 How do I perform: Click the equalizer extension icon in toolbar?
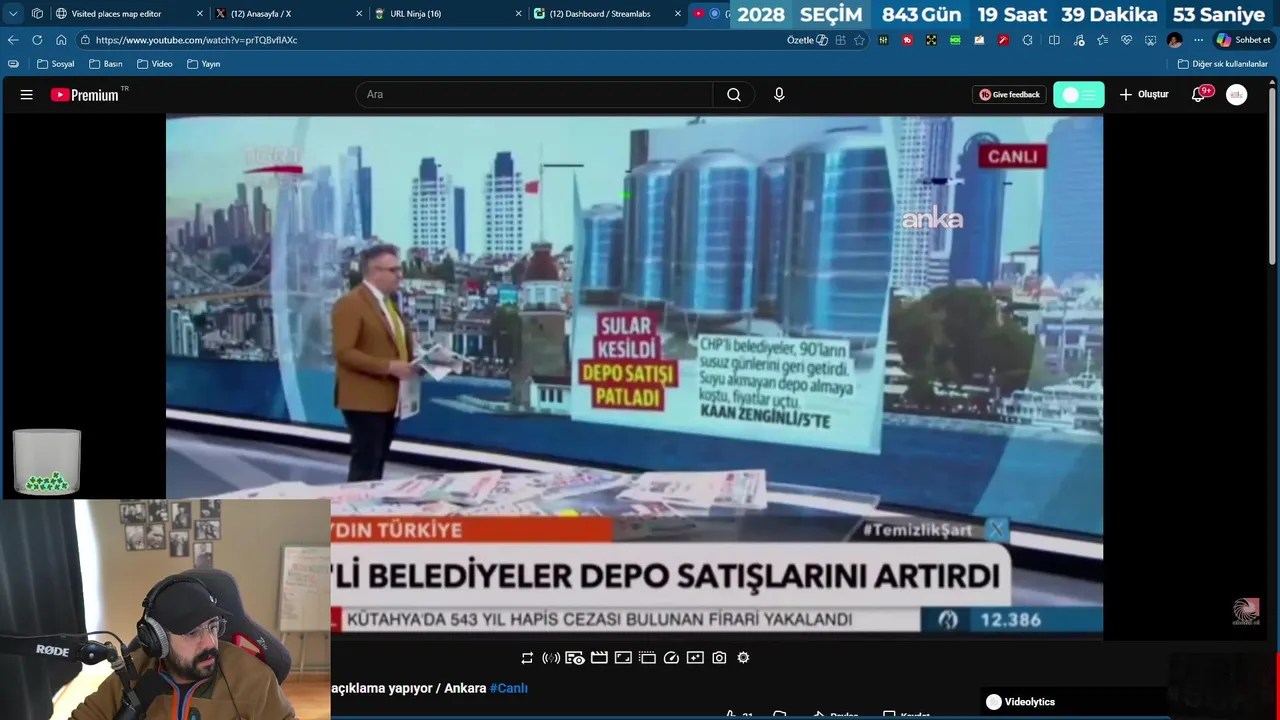click(x=883, y=40)
